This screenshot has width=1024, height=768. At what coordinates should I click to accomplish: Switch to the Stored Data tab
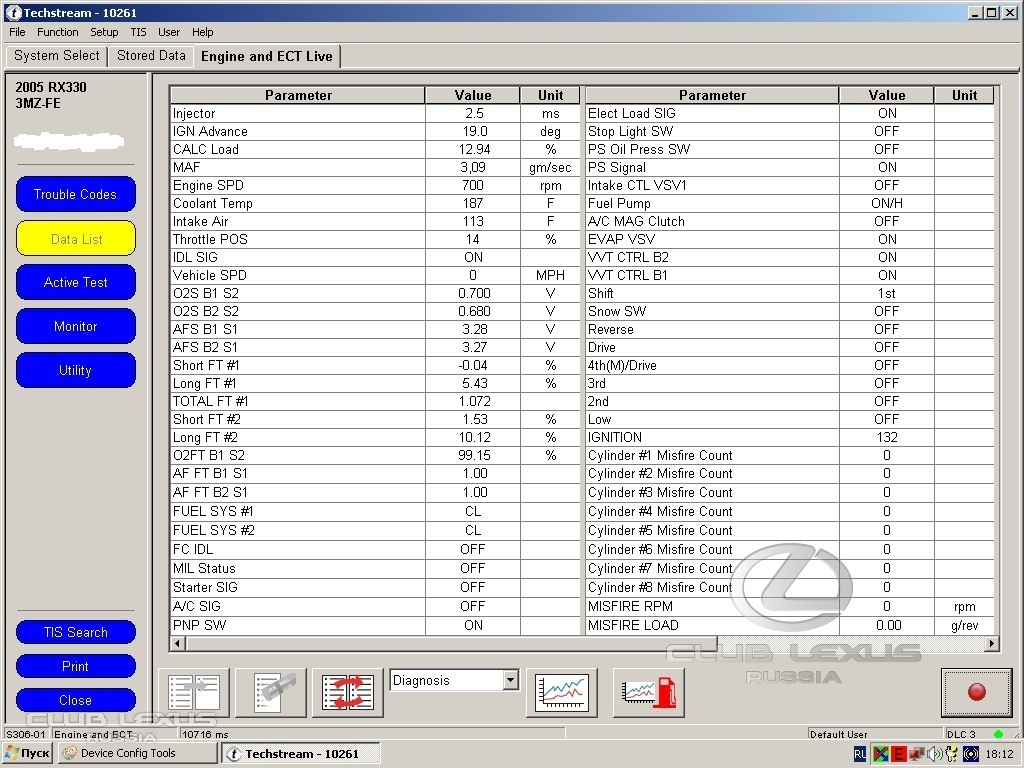(x=152, y=56)
